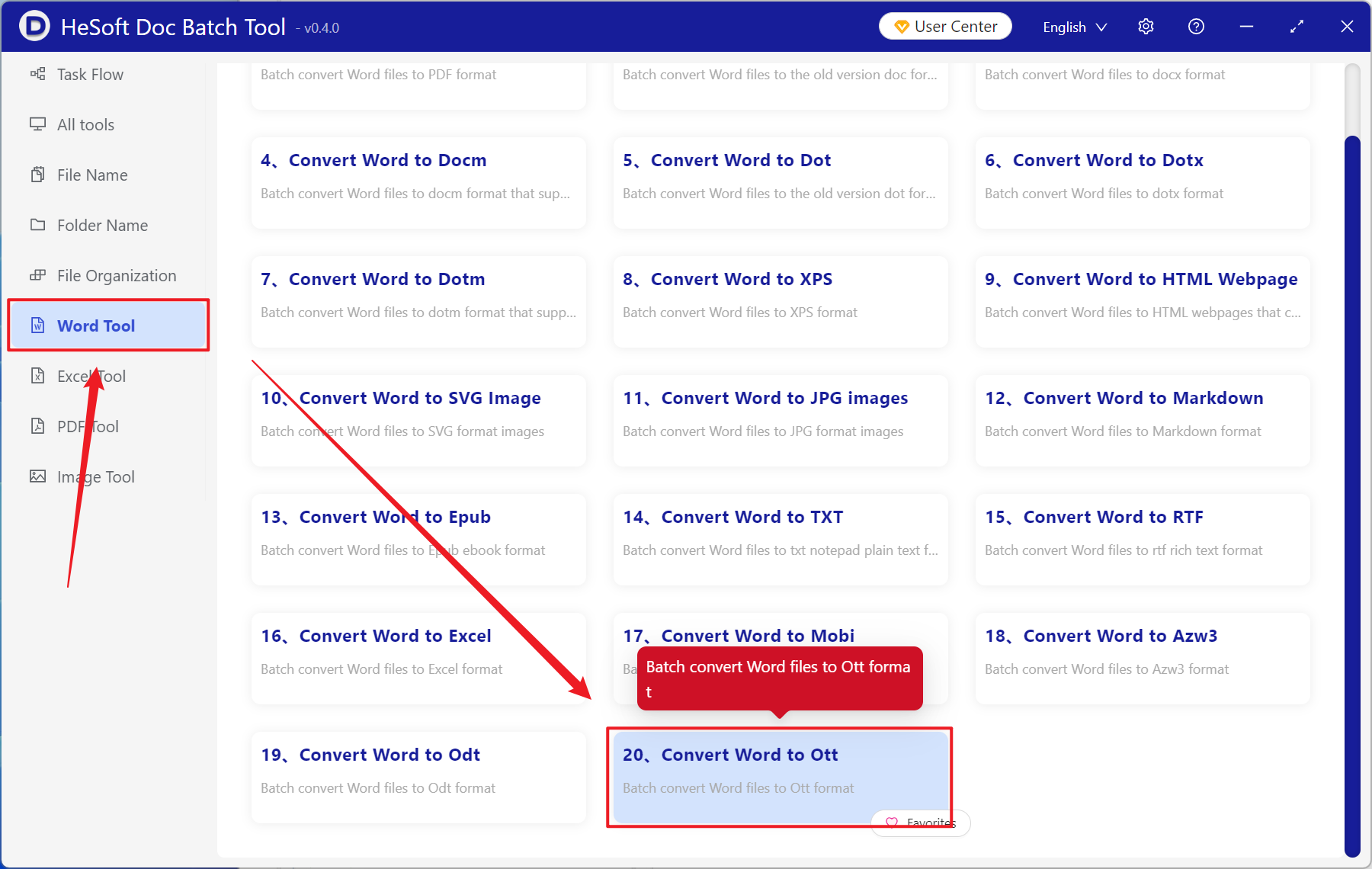
Task: Open Convert Word to Docm tool
Action: [418, 183]
